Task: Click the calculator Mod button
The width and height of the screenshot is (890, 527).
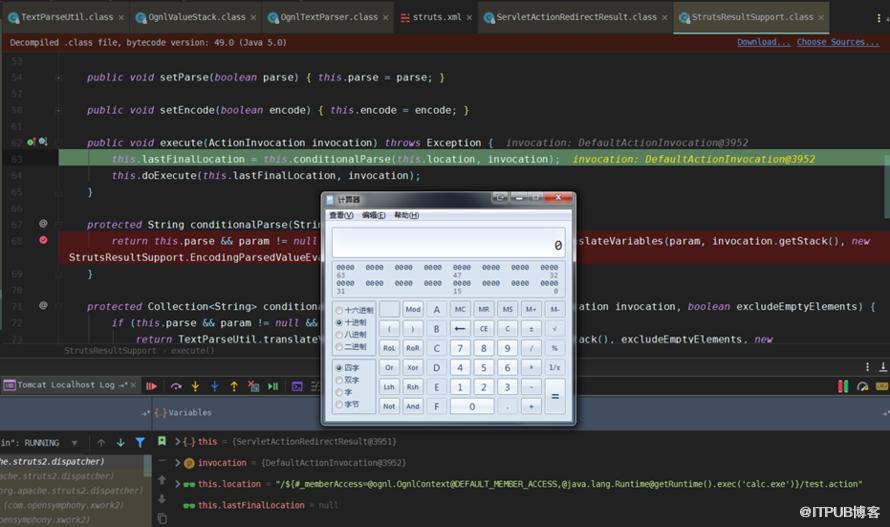Action: click(x=413, y=309)
